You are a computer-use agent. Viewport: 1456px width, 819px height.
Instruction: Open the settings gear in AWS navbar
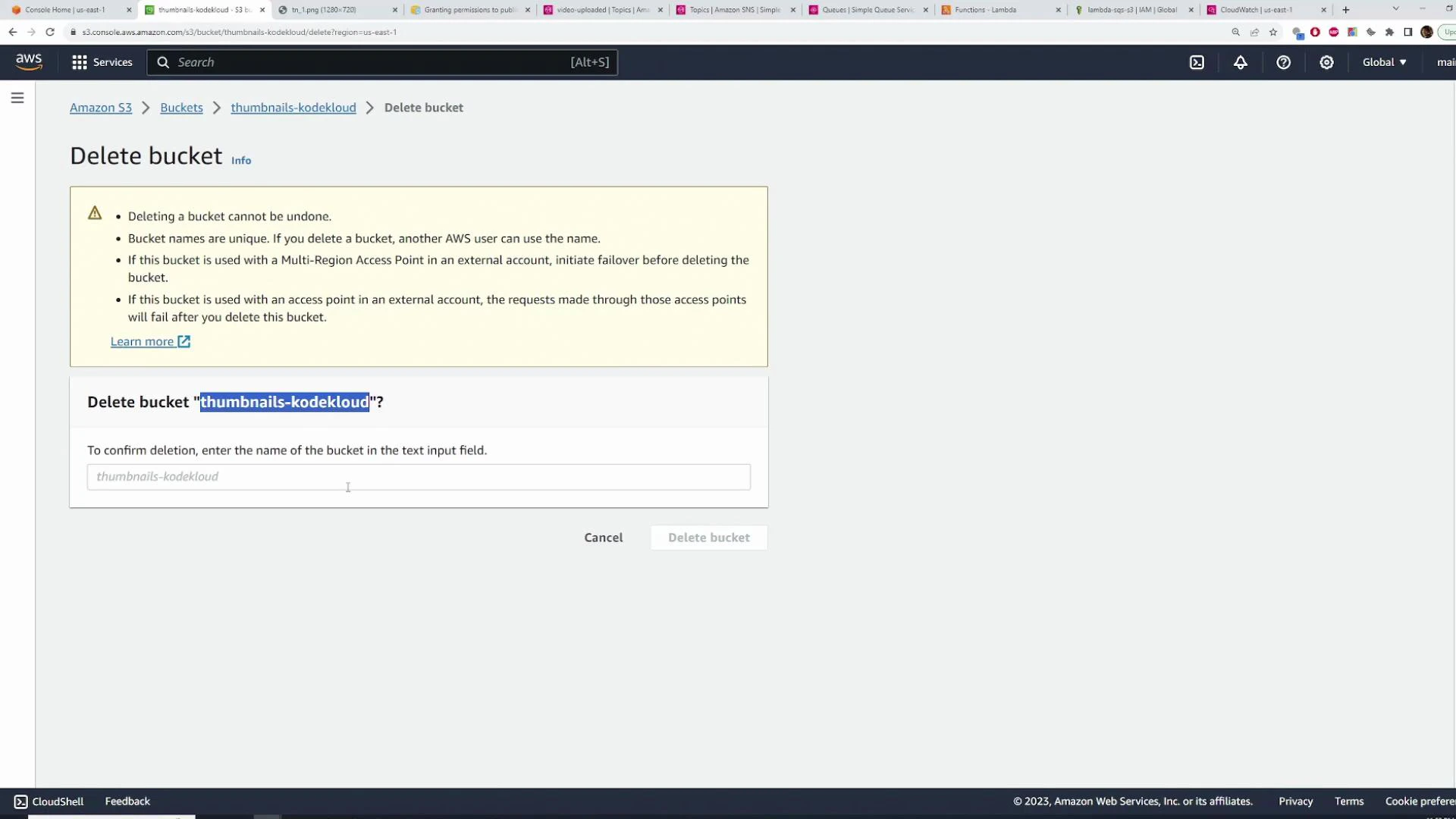(x=1326, y=62)
